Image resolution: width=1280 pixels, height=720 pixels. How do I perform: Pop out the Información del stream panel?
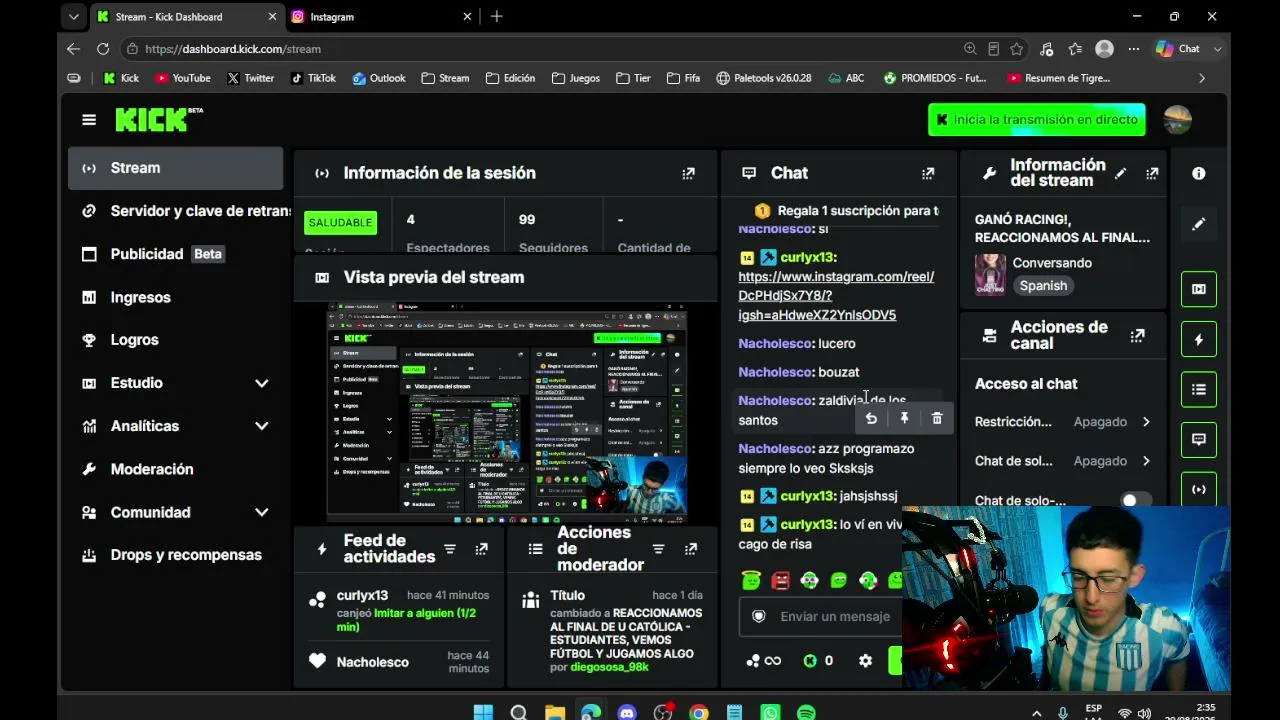point(1152,173)
